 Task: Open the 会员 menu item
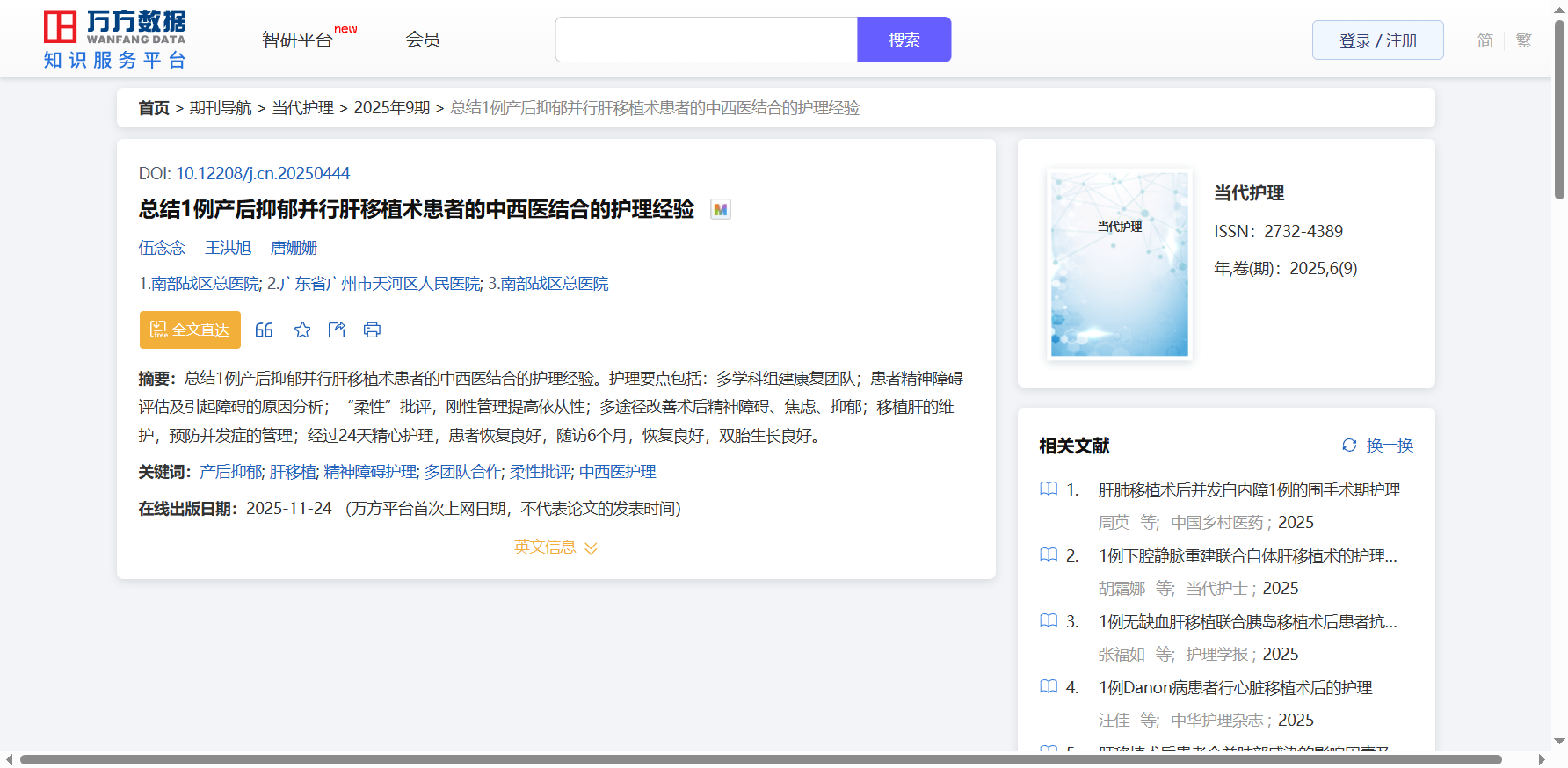pyautogui.click(x=423, y=40)
